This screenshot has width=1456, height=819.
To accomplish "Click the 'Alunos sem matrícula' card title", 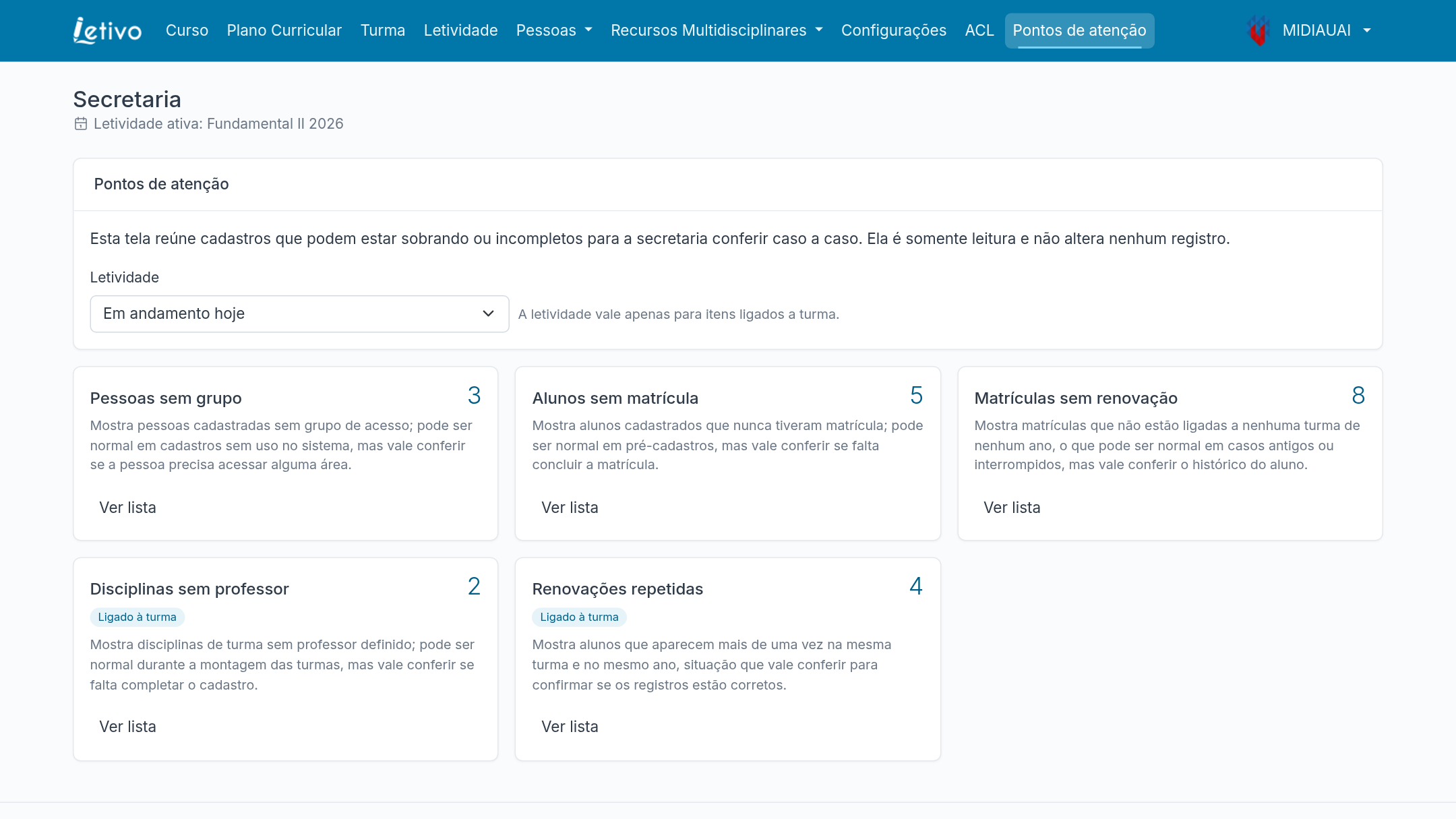I will (x=615, y=398).
